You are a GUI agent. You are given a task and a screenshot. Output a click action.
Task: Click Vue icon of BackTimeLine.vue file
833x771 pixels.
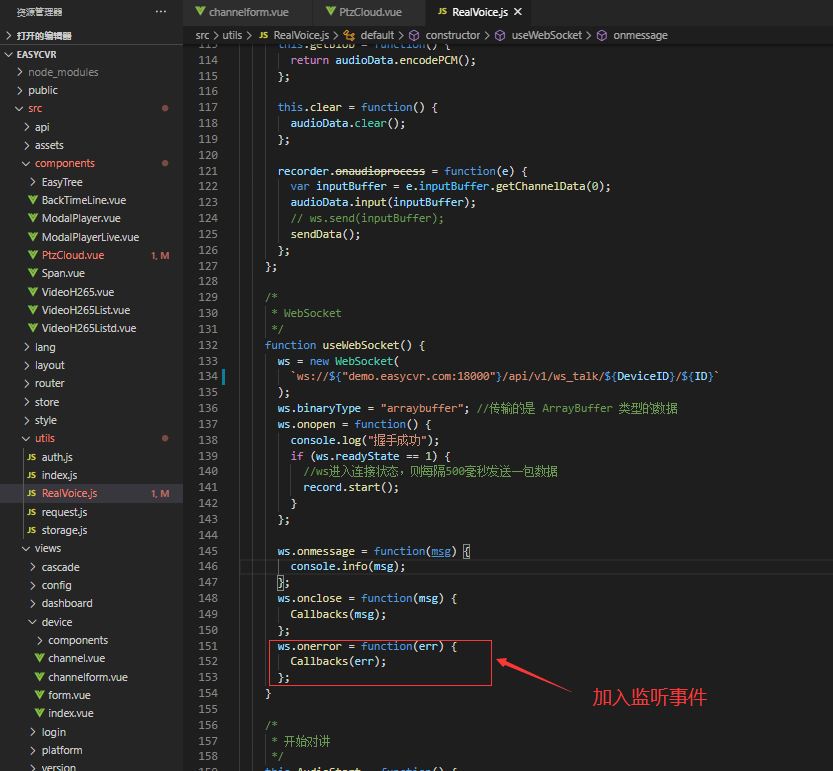tap(33, 200)
